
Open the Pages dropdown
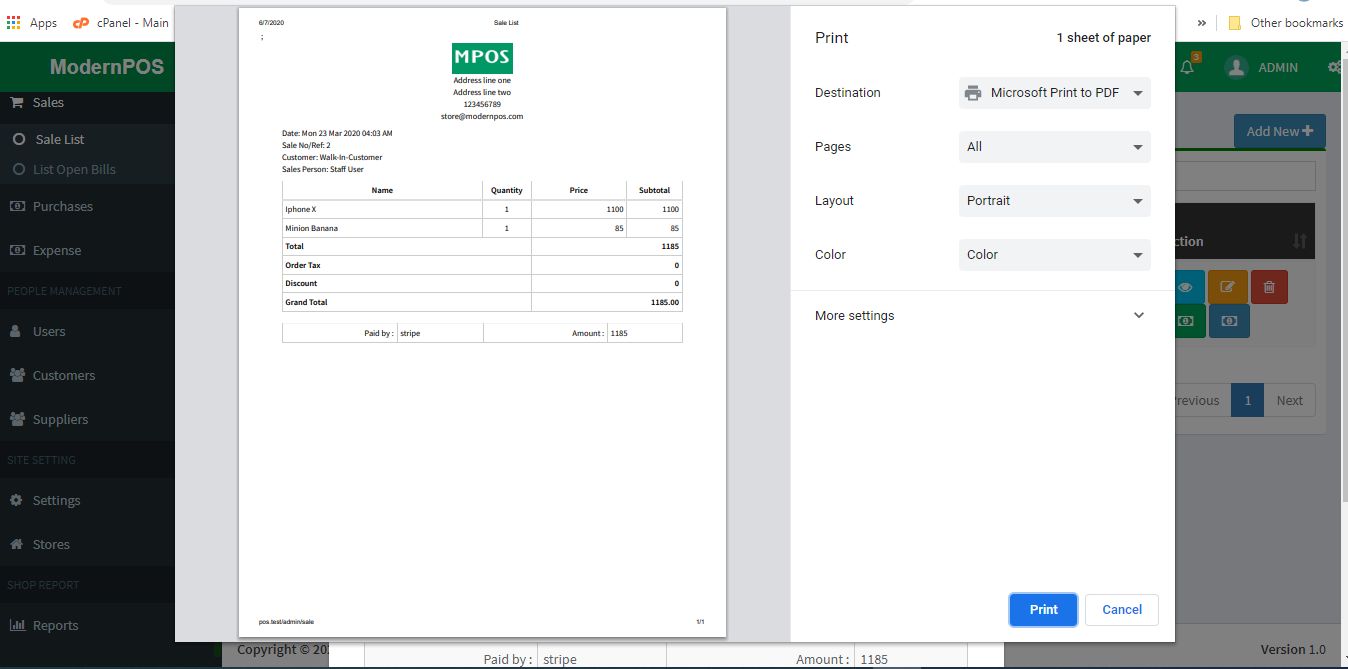tap(1054, 147)
